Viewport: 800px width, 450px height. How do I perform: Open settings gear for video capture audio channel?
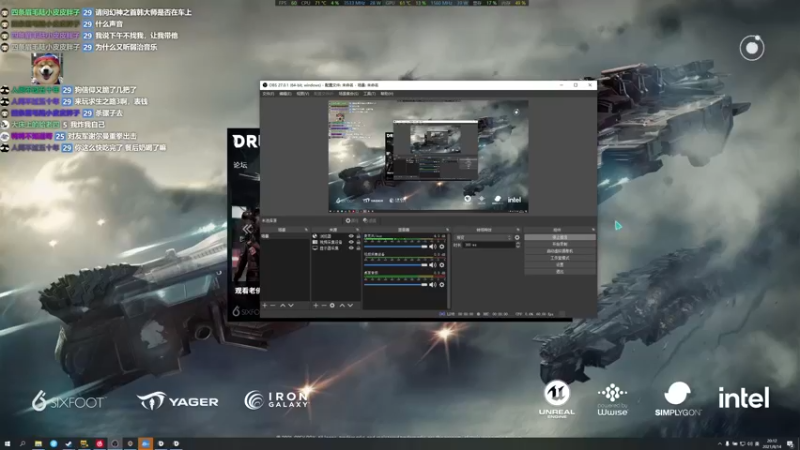[x=442, y=265]
